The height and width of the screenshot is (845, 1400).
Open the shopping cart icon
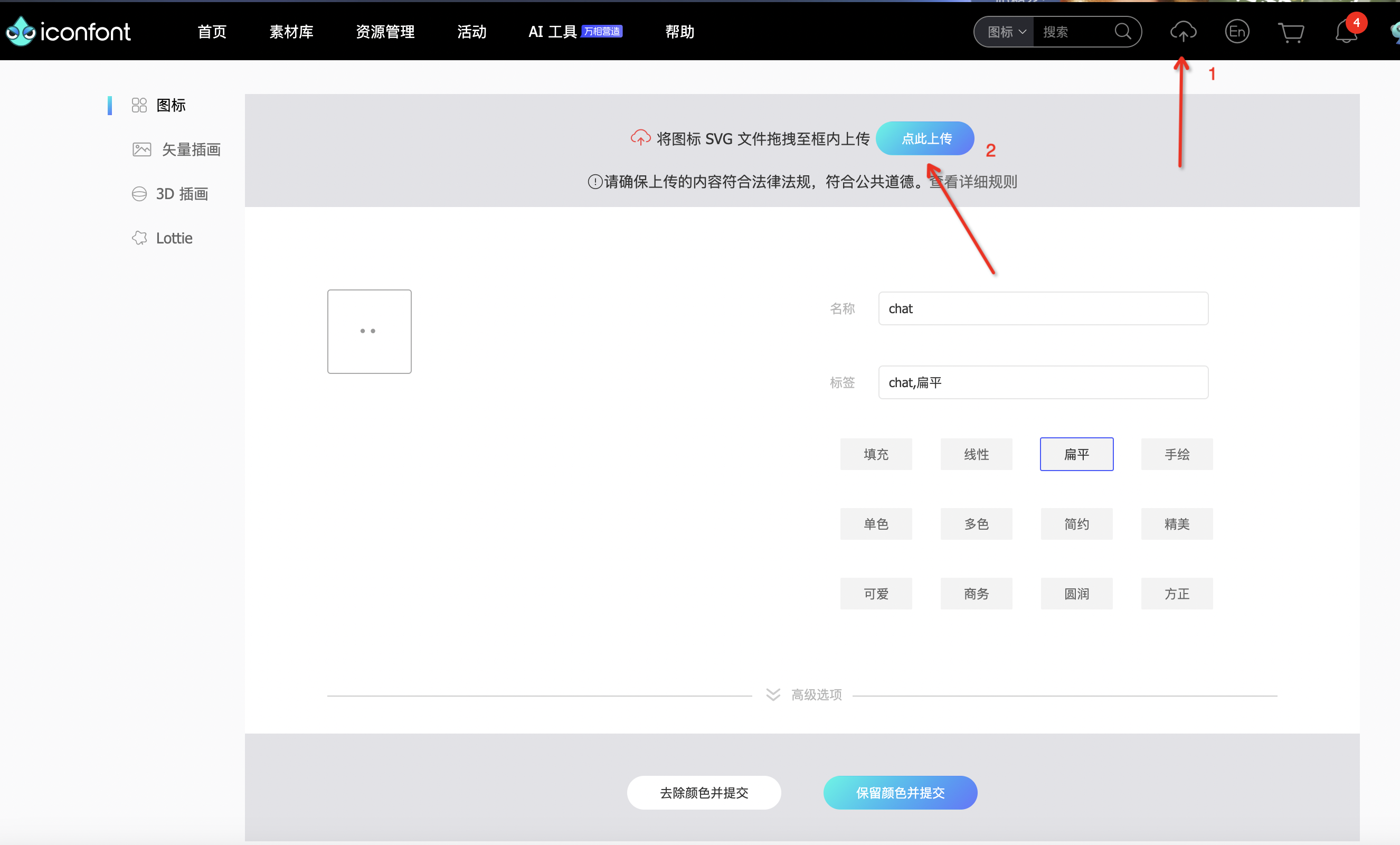(x=1291, y=32)
